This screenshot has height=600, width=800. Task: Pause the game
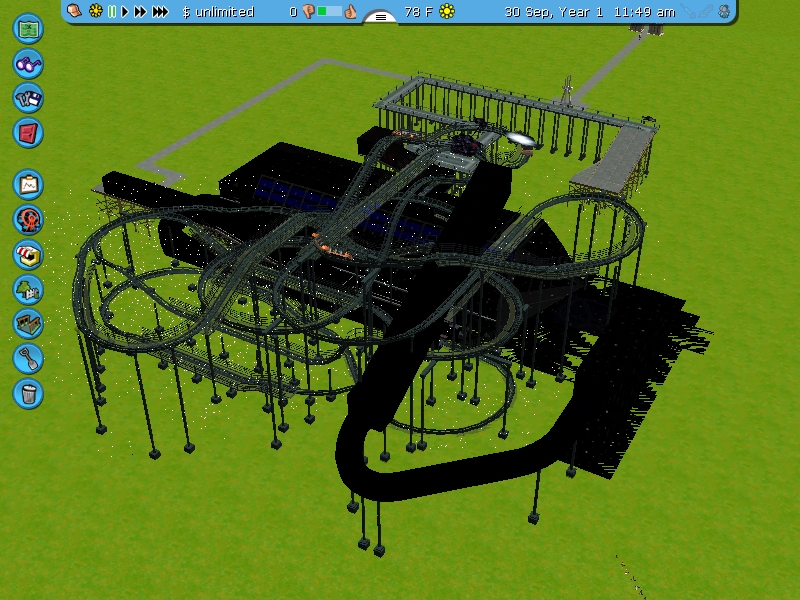point(112,12)
